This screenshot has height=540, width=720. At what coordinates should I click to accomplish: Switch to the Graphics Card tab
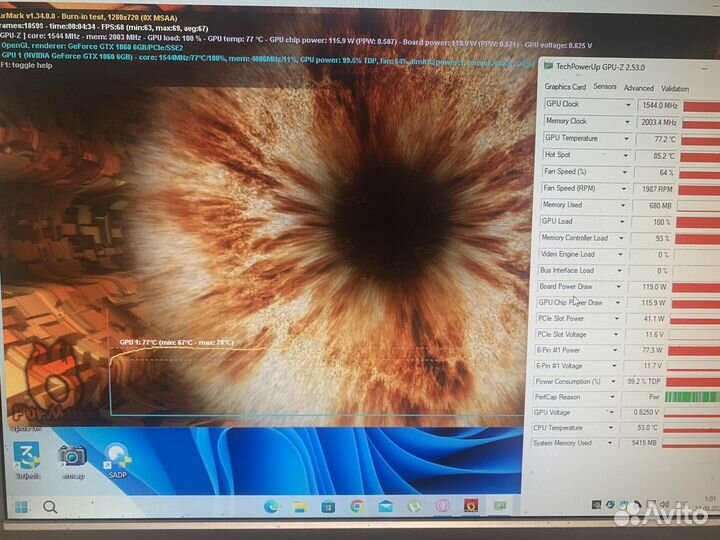pos(565,87)
